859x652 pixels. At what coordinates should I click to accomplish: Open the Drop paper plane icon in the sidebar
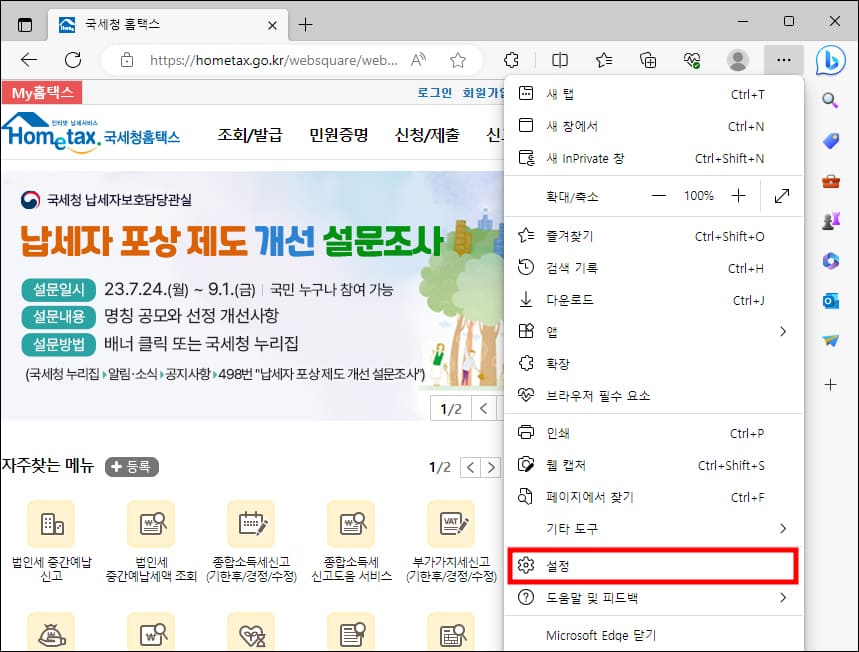[830, 340]
